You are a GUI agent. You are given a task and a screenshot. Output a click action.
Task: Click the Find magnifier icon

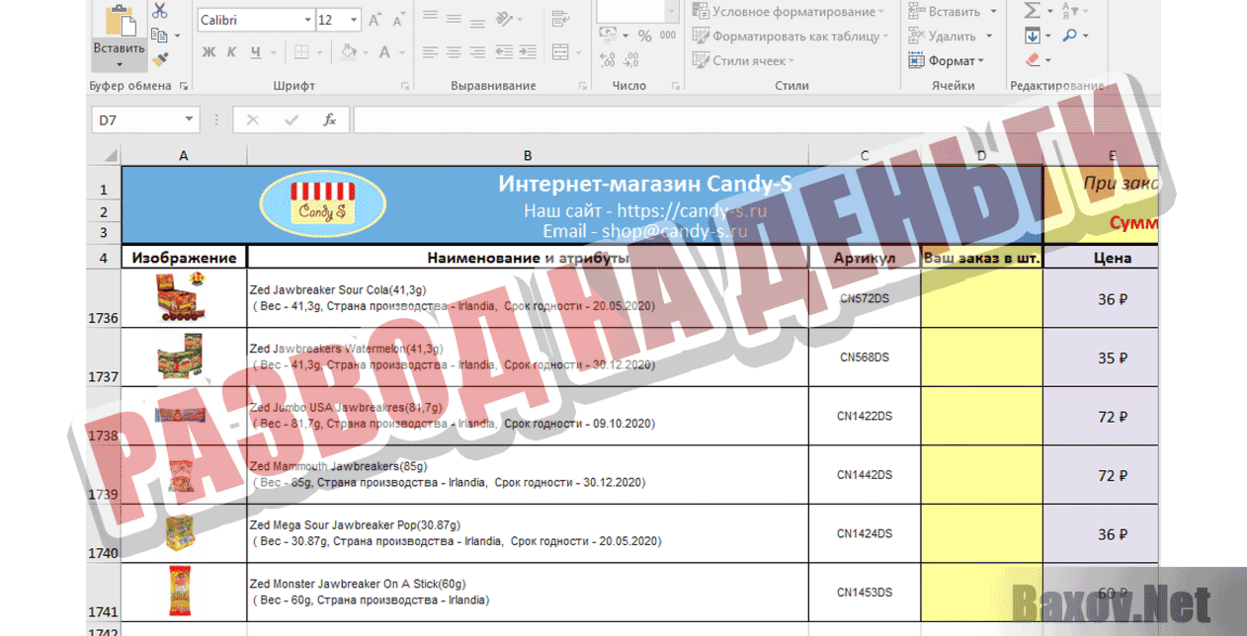1069,36
